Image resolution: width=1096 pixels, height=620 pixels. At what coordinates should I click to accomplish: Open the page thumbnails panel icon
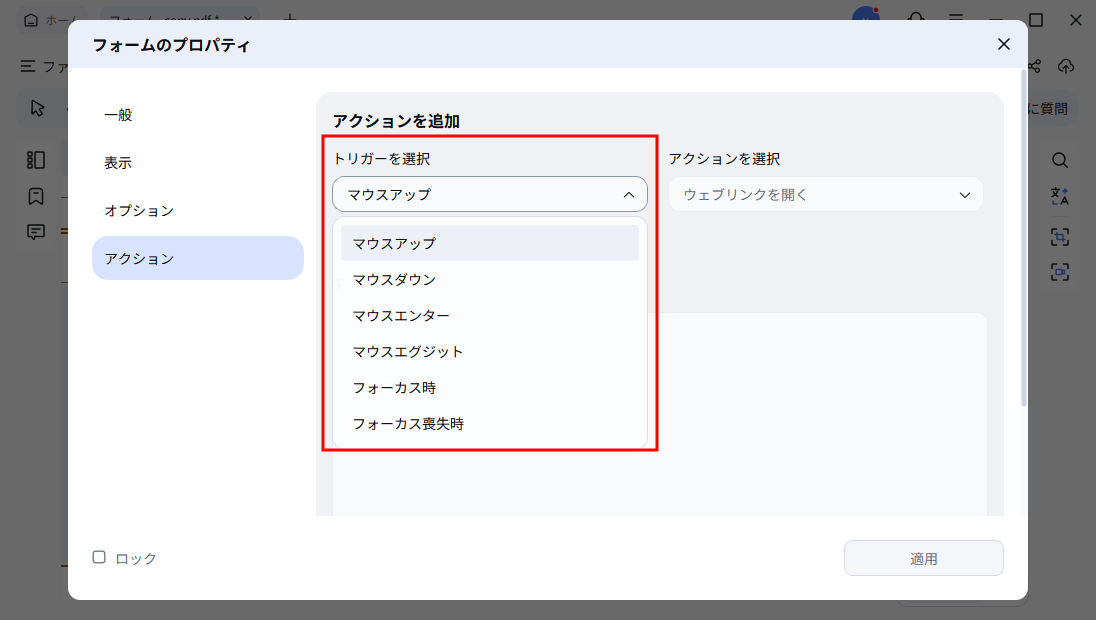point(35,160)
